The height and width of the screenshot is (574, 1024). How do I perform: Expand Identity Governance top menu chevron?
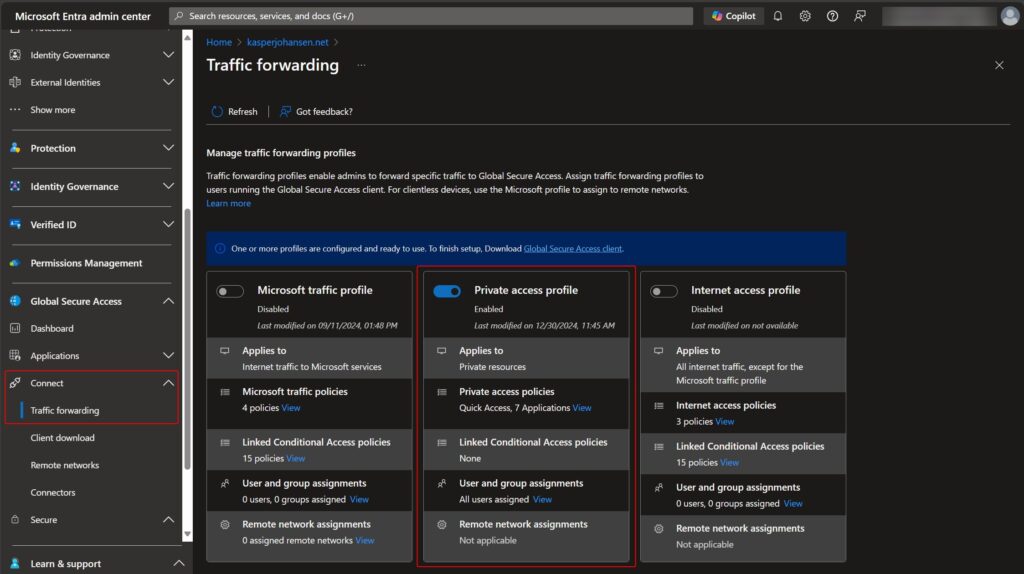(168, 55)
